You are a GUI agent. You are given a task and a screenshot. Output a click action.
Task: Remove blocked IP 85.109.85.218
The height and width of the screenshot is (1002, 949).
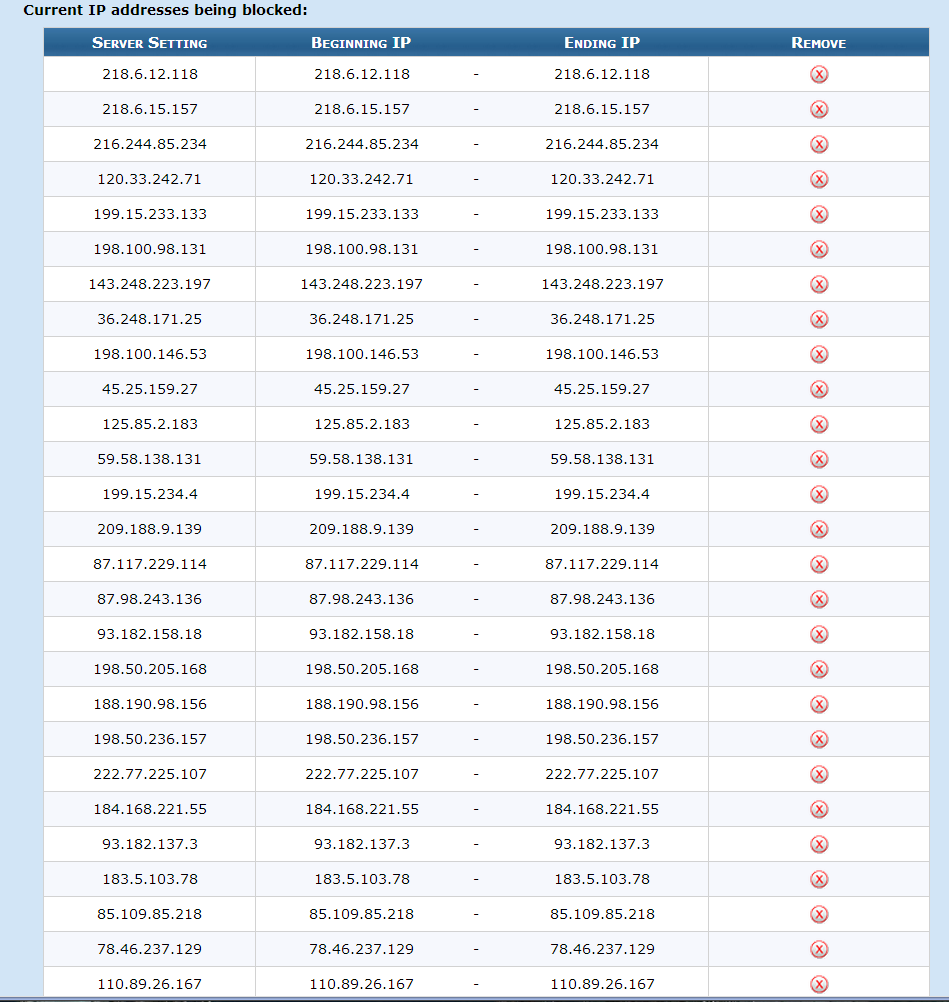[819, 914]
